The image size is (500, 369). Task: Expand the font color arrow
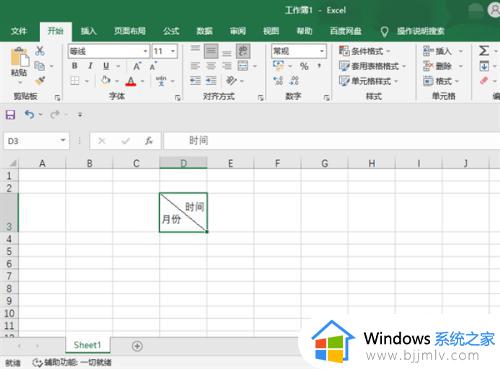click(x=142, y=81)
